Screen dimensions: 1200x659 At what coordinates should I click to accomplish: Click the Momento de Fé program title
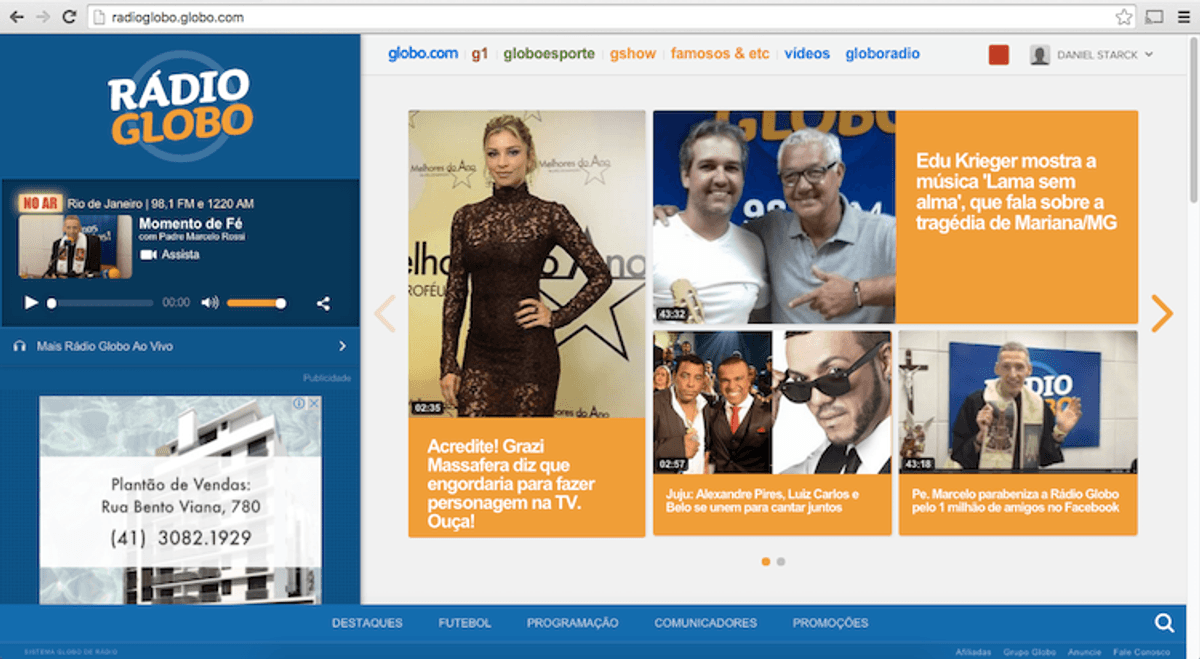(191, 223)
